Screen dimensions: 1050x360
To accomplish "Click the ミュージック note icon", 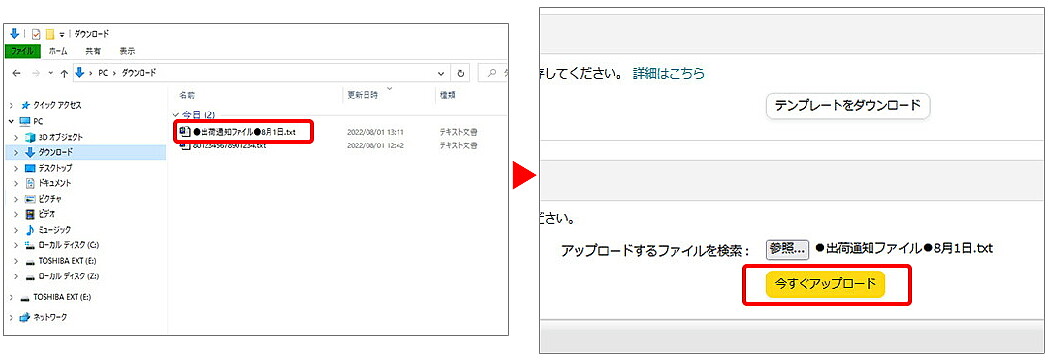I will point(30,230).
